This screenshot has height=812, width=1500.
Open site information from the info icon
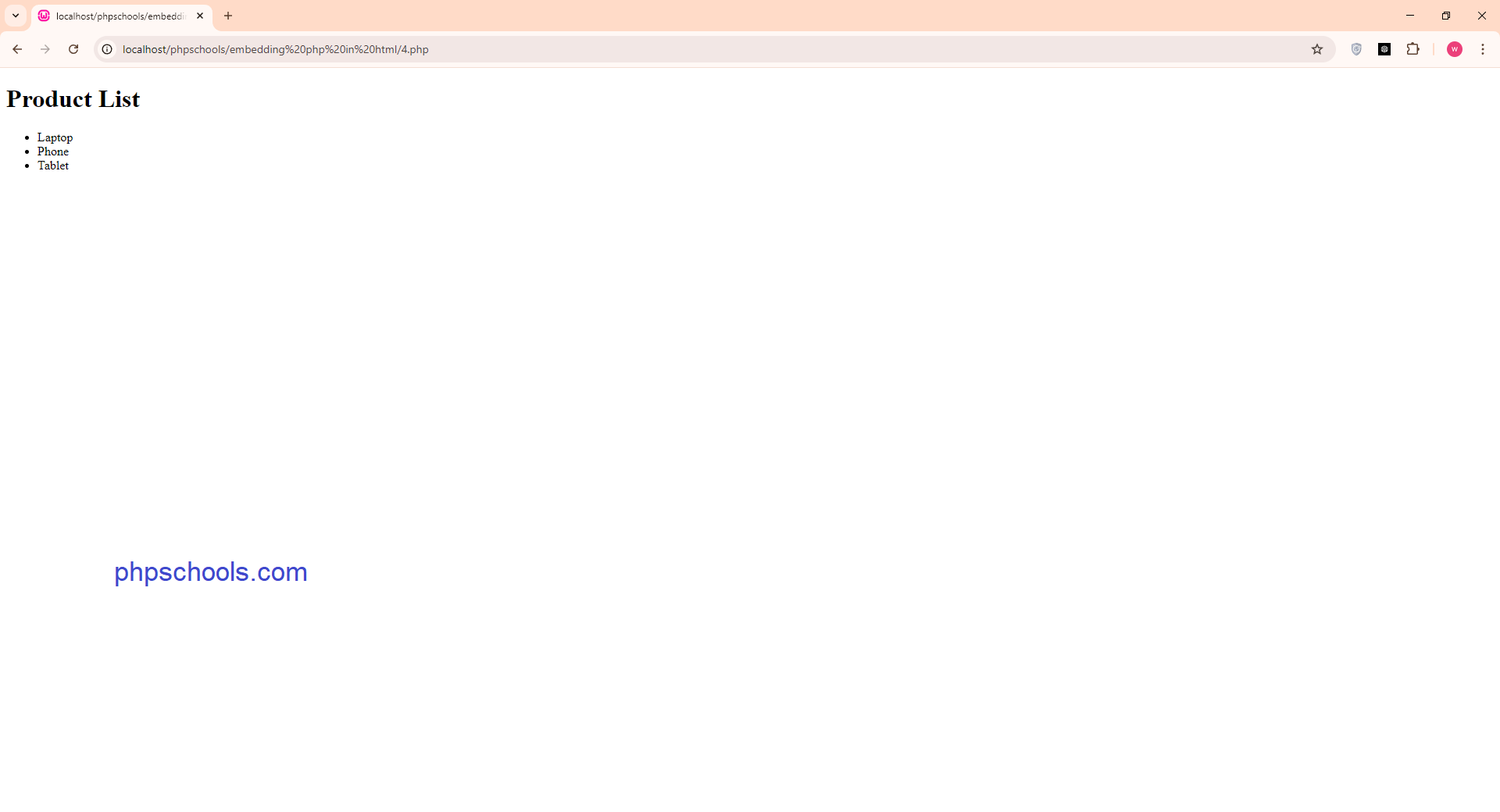(x=106, y=48)
